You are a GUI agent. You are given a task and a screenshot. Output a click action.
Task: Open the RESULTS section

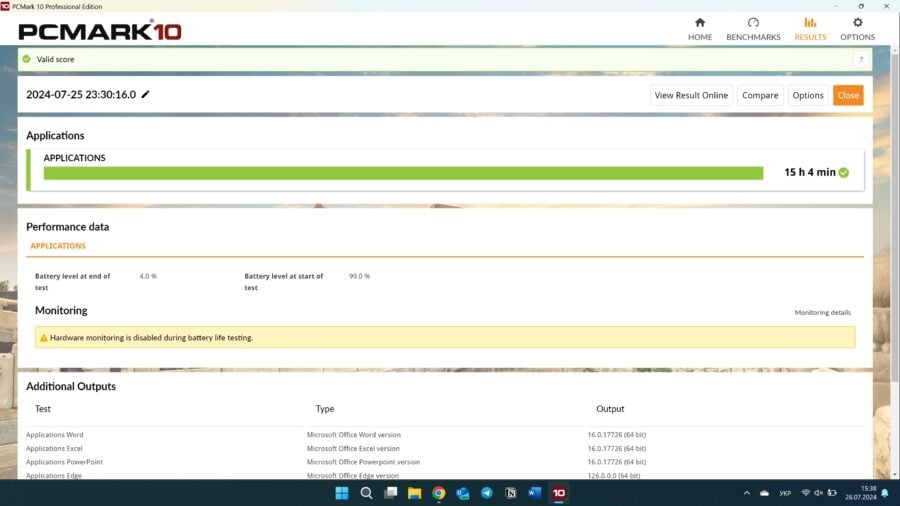(810, 29)
